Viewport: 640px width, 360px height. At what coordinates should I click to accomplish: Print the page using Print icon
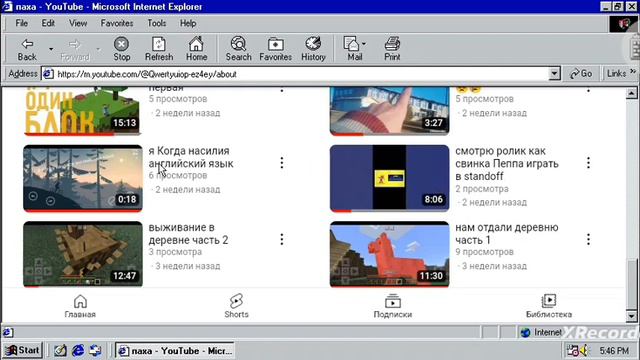(392, 49)
